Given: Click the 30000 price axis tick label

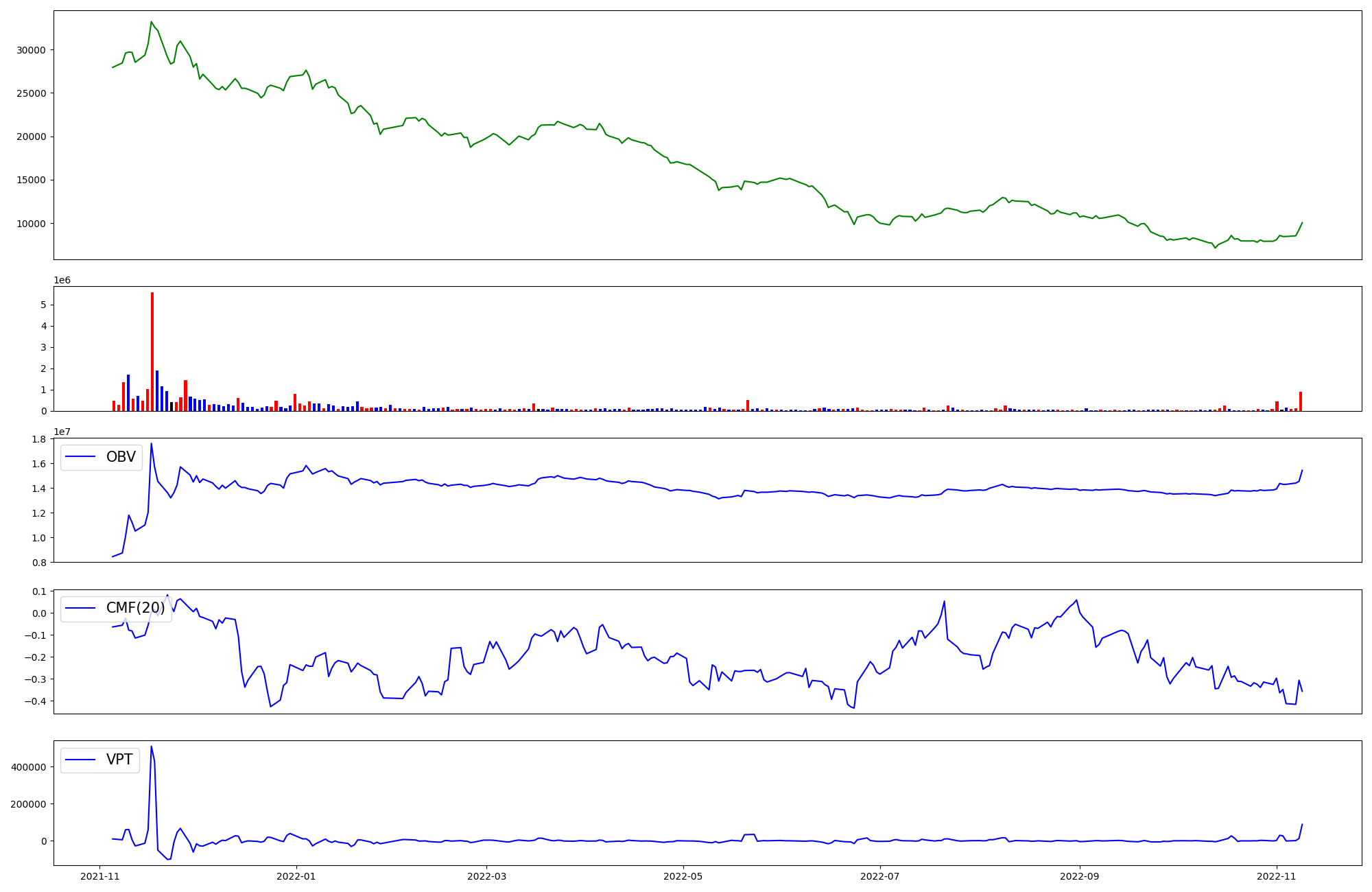Looking at the screenshot, I should coord(31,50).
